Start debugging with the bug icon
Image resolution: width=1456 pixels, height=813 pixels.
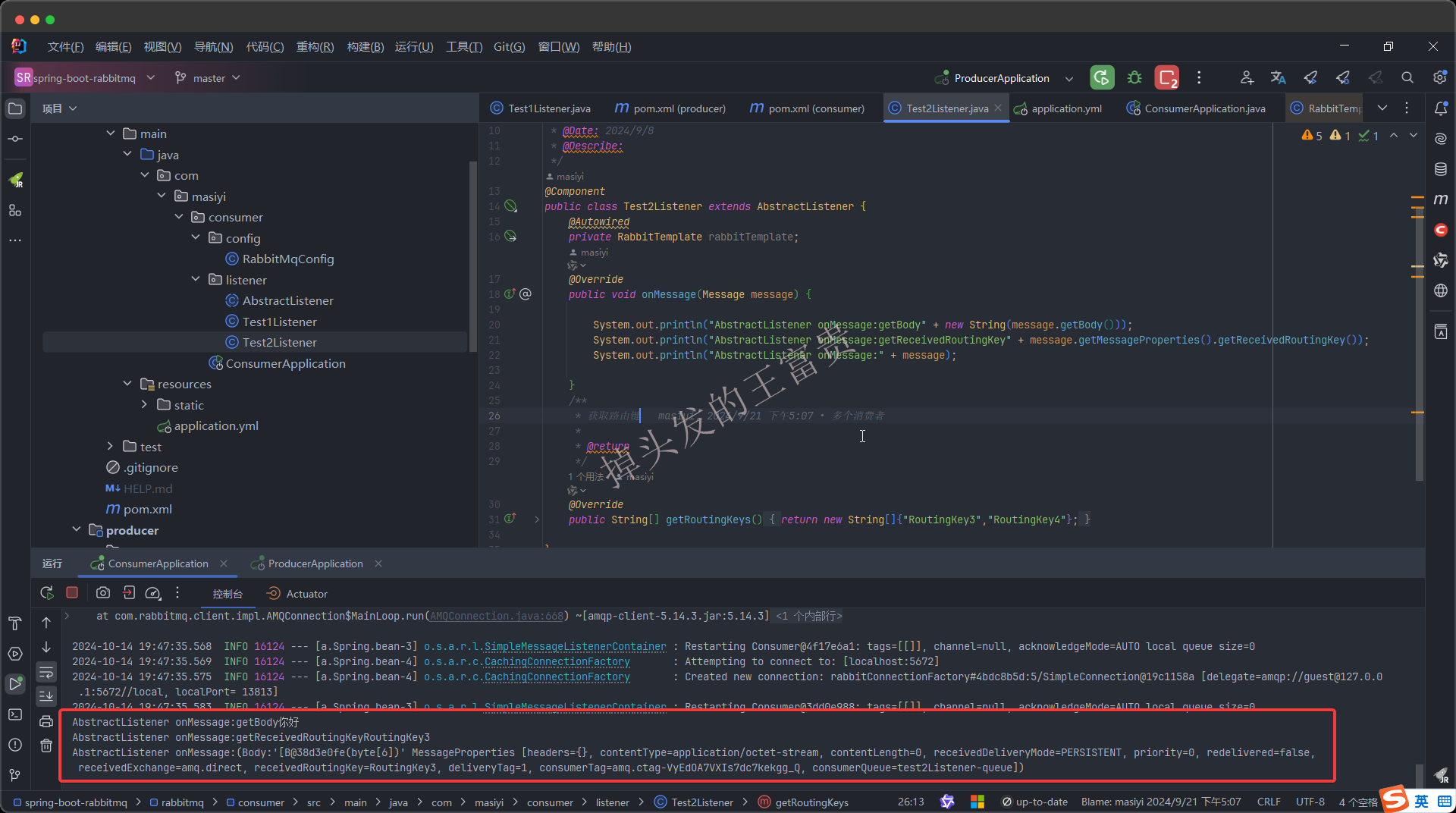(1134, 77)
